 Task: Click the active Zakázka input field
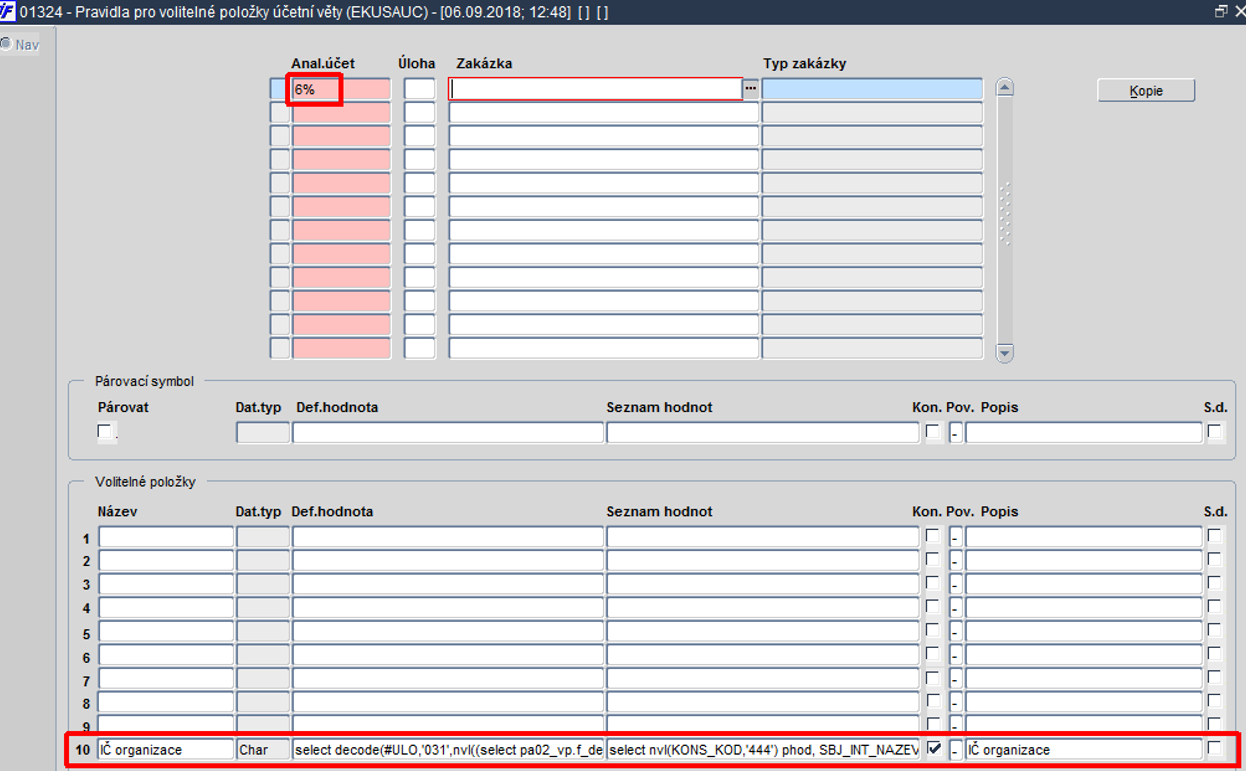[596, 89]
